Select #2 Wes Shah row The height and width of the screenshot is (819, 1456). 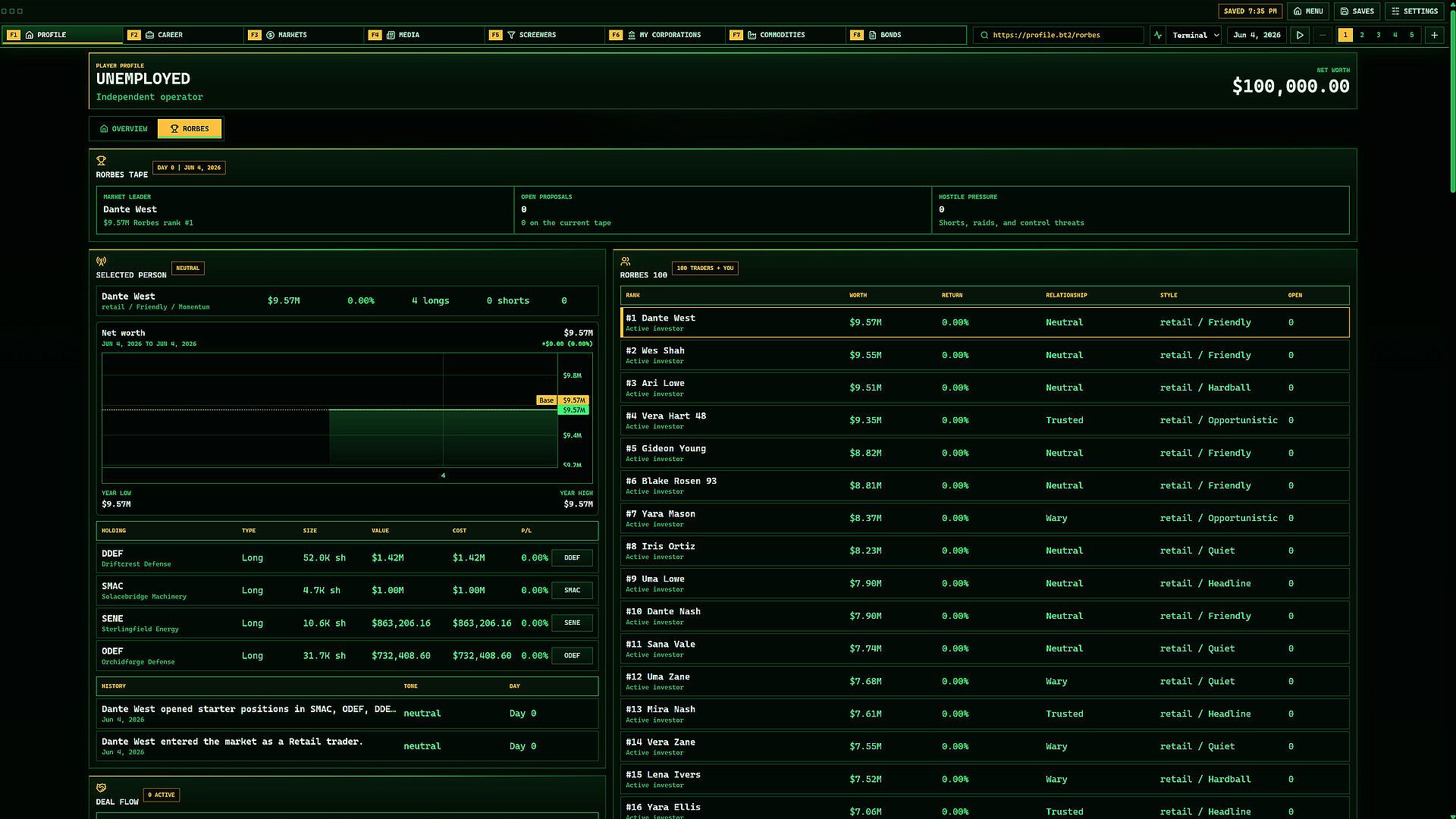pyautogui.click(x=985, y=355)
